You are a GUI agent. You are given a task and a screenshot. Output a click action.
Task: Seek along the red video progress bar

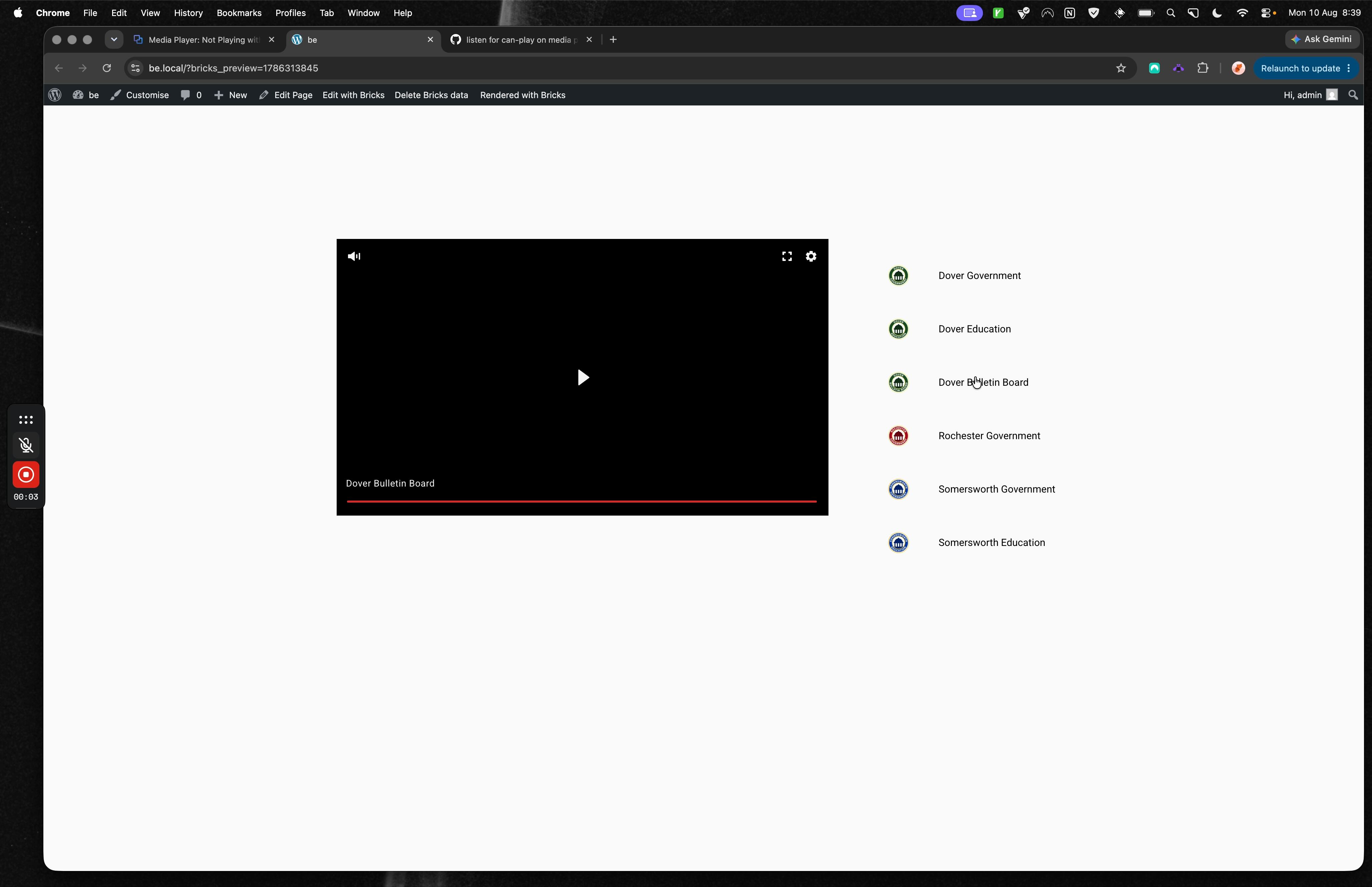(x=582, y=501)
